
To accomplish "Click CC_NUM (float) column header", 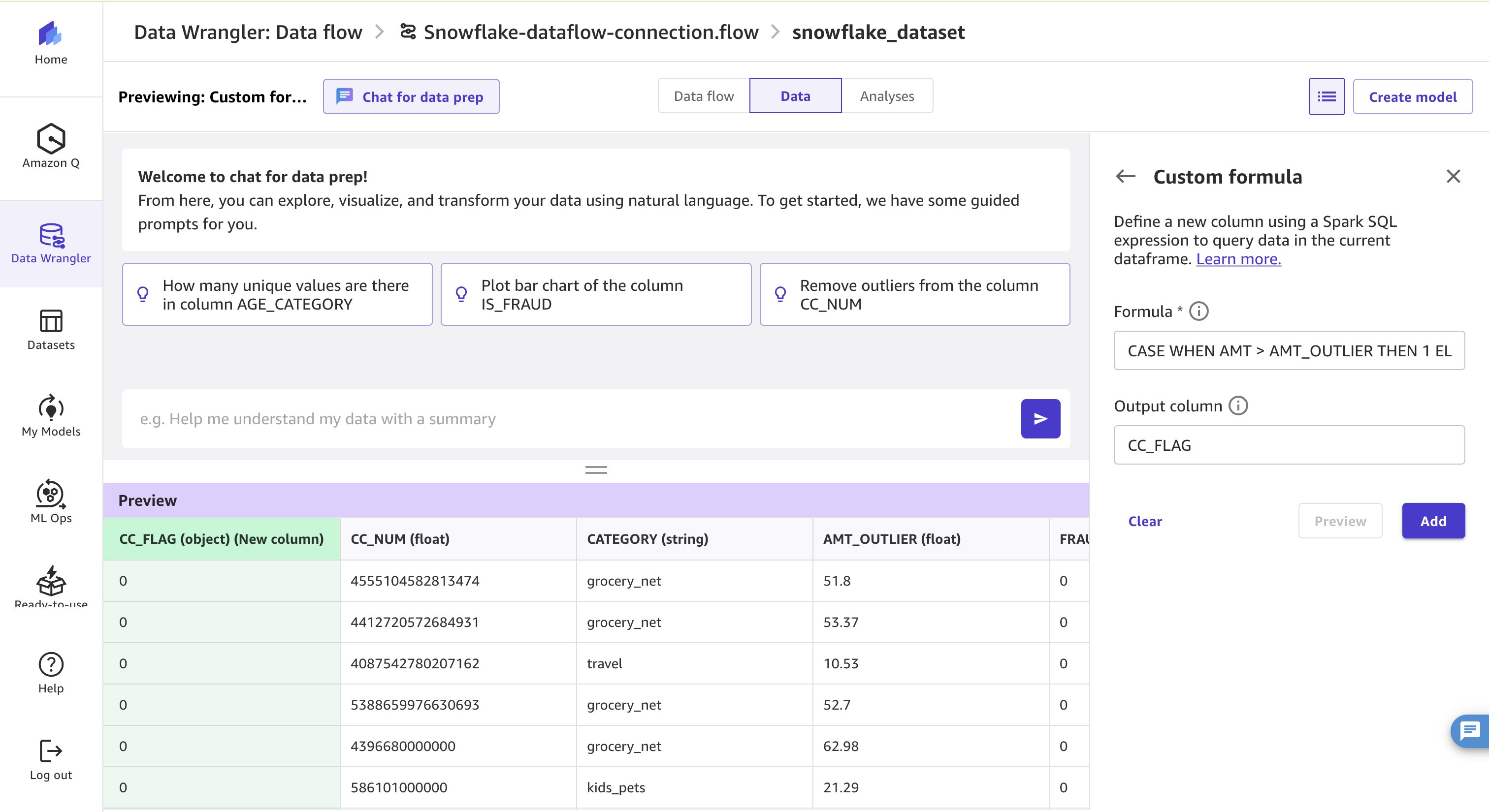I will point(458,539).
